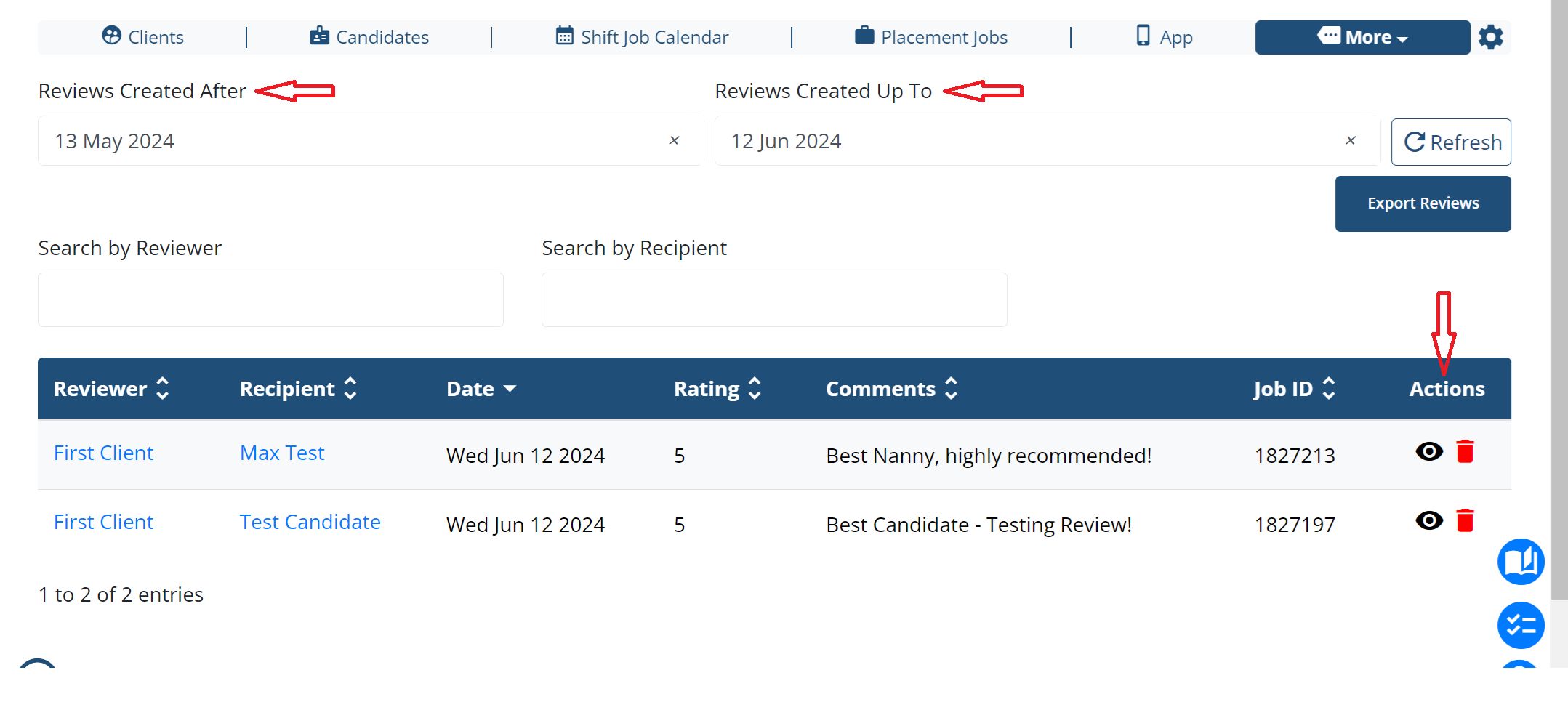This screenshot has height=726, width=1568.
Task: View review for job 1827213
Action: tap(1428, 451)
